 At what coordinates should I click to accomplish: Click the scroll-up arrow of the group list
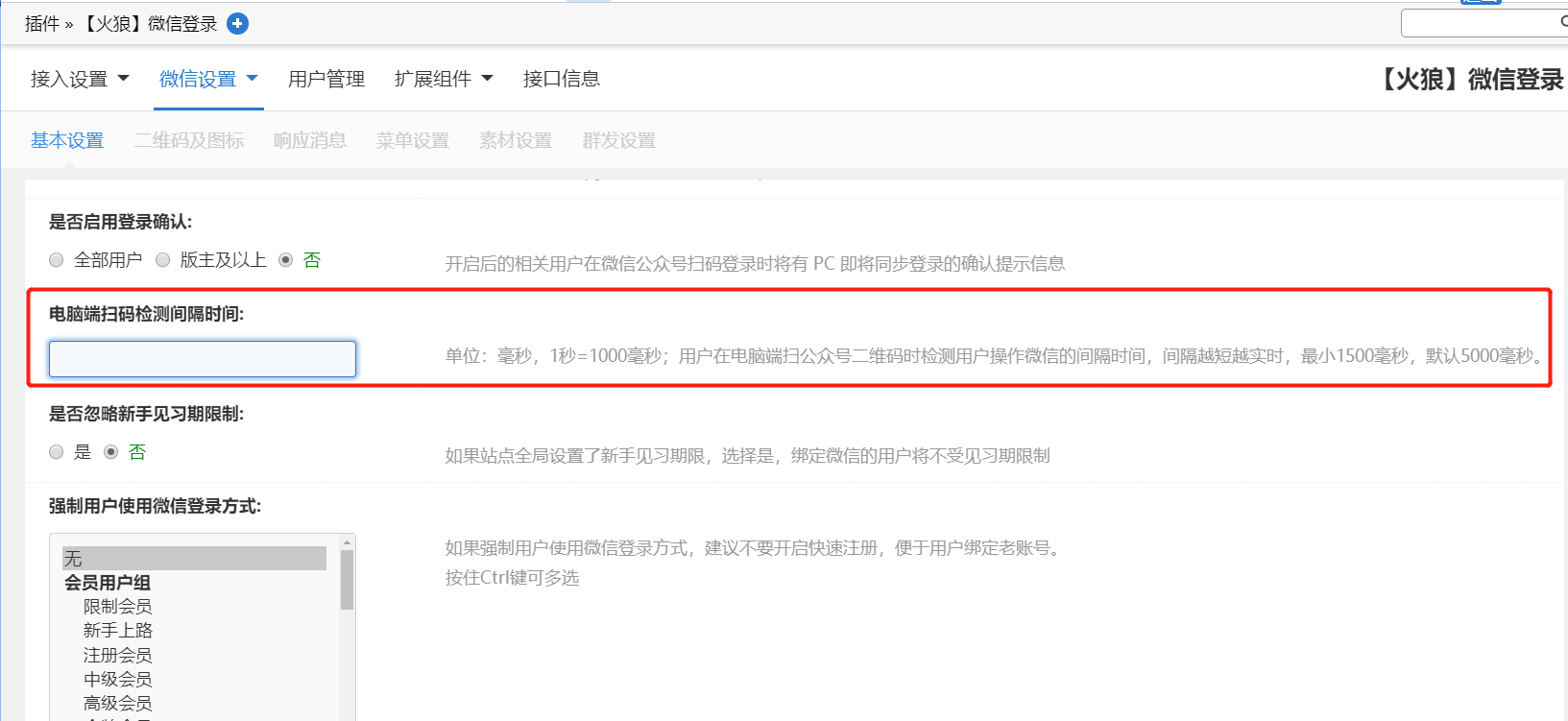[x=348, y=541]
